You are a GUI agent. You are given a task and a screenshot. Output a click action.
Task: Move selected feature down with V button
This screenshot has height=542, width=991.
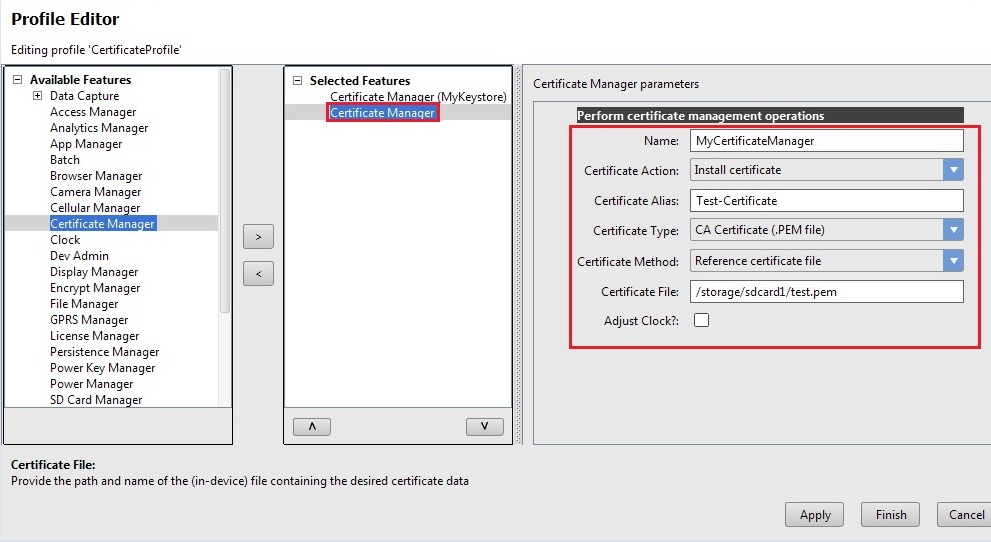click(484, 426)
